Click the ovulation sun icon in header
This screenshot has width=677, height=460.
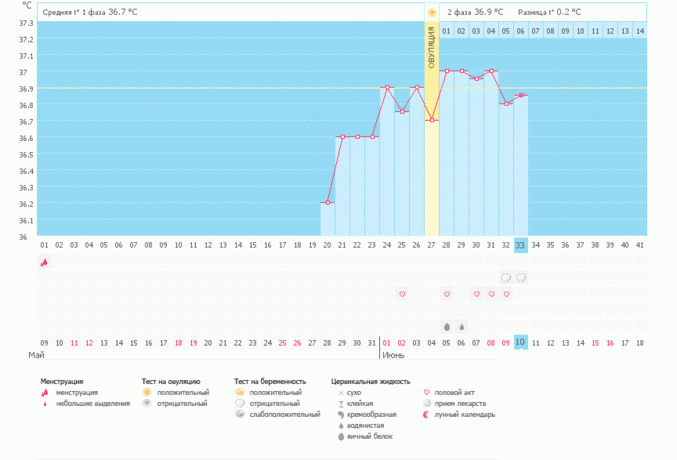(x=432, y=13)
